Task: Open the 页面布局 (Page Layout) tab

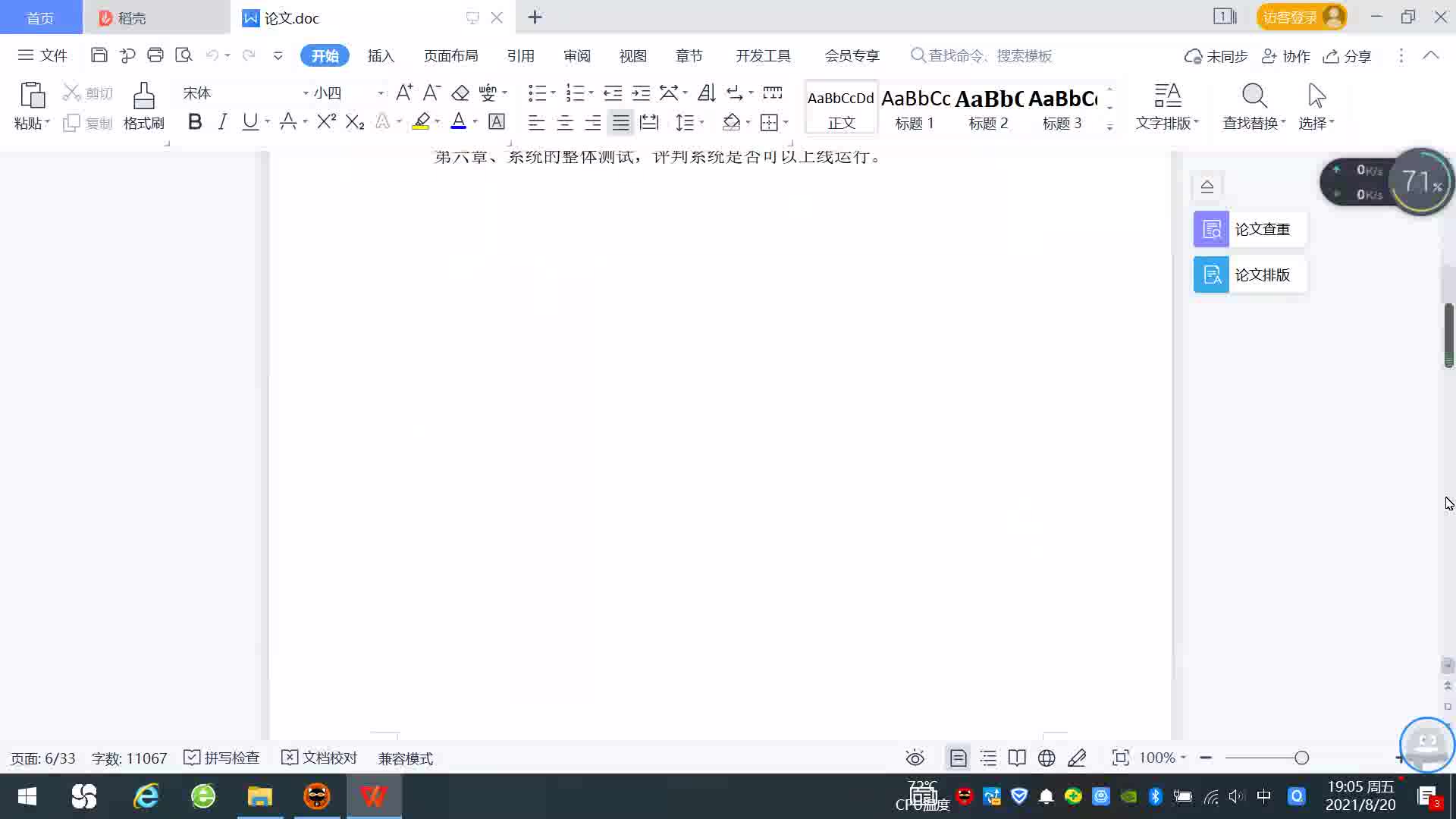Action: [450, 55]
